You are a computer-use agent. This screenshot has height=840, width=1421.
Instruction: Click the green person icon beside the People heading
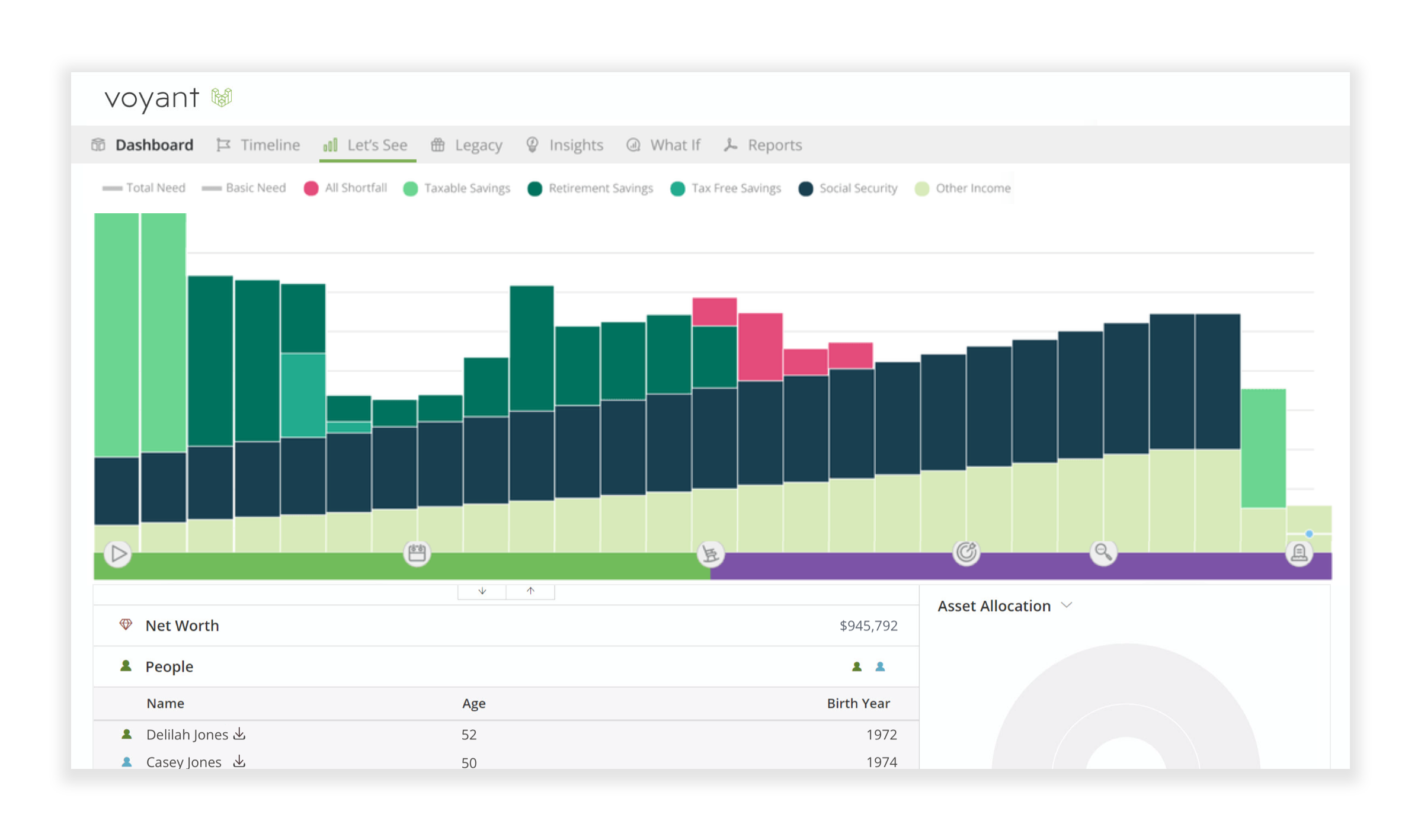pyautogui.click(x=126, y=666)
